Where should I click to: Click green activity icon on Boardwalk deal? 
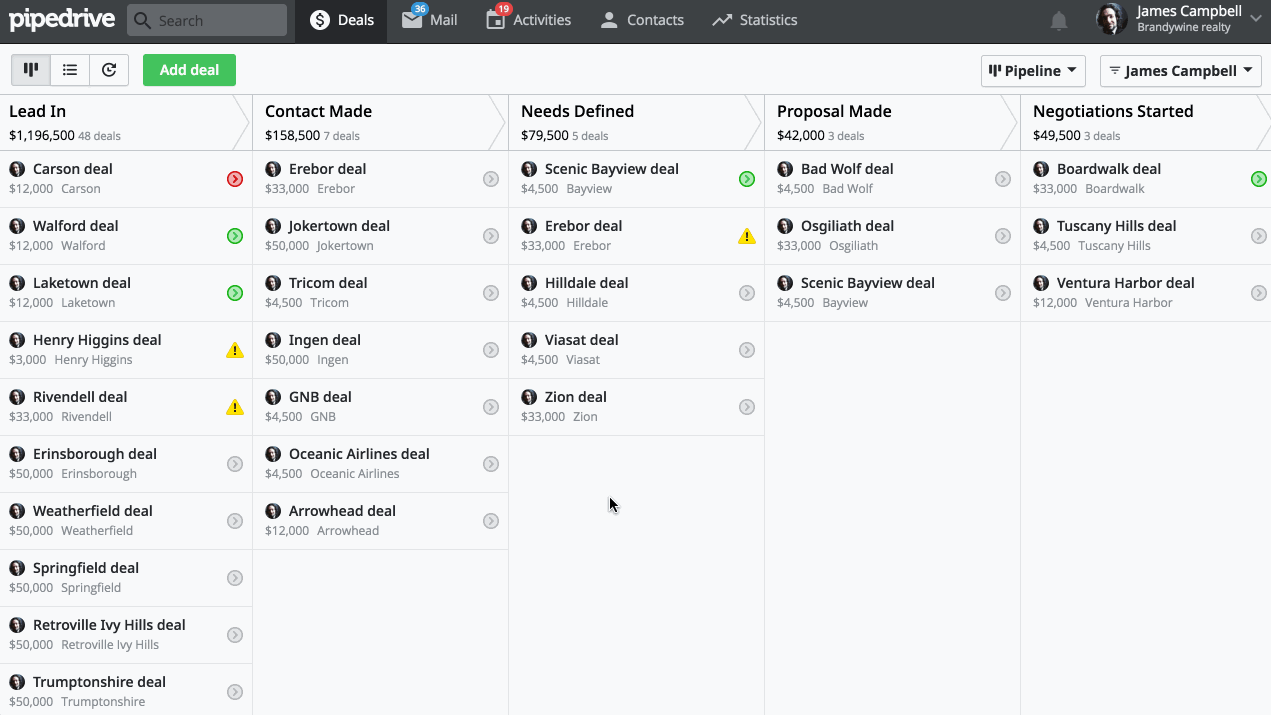click(1259, 179)
